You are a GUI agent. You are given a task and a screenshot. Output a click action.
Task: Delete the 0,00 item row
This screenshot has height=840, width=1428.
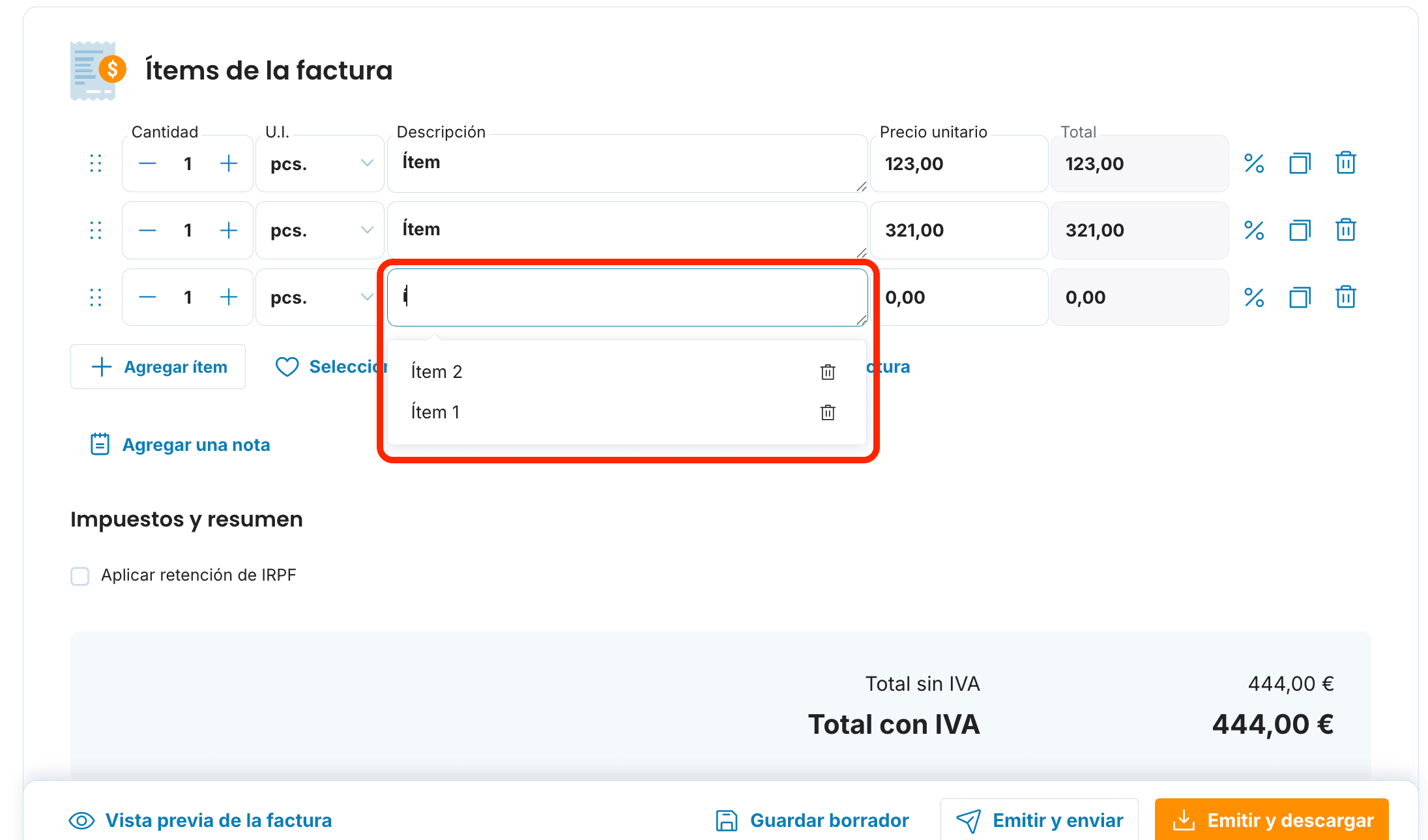tap(1345, 297)
